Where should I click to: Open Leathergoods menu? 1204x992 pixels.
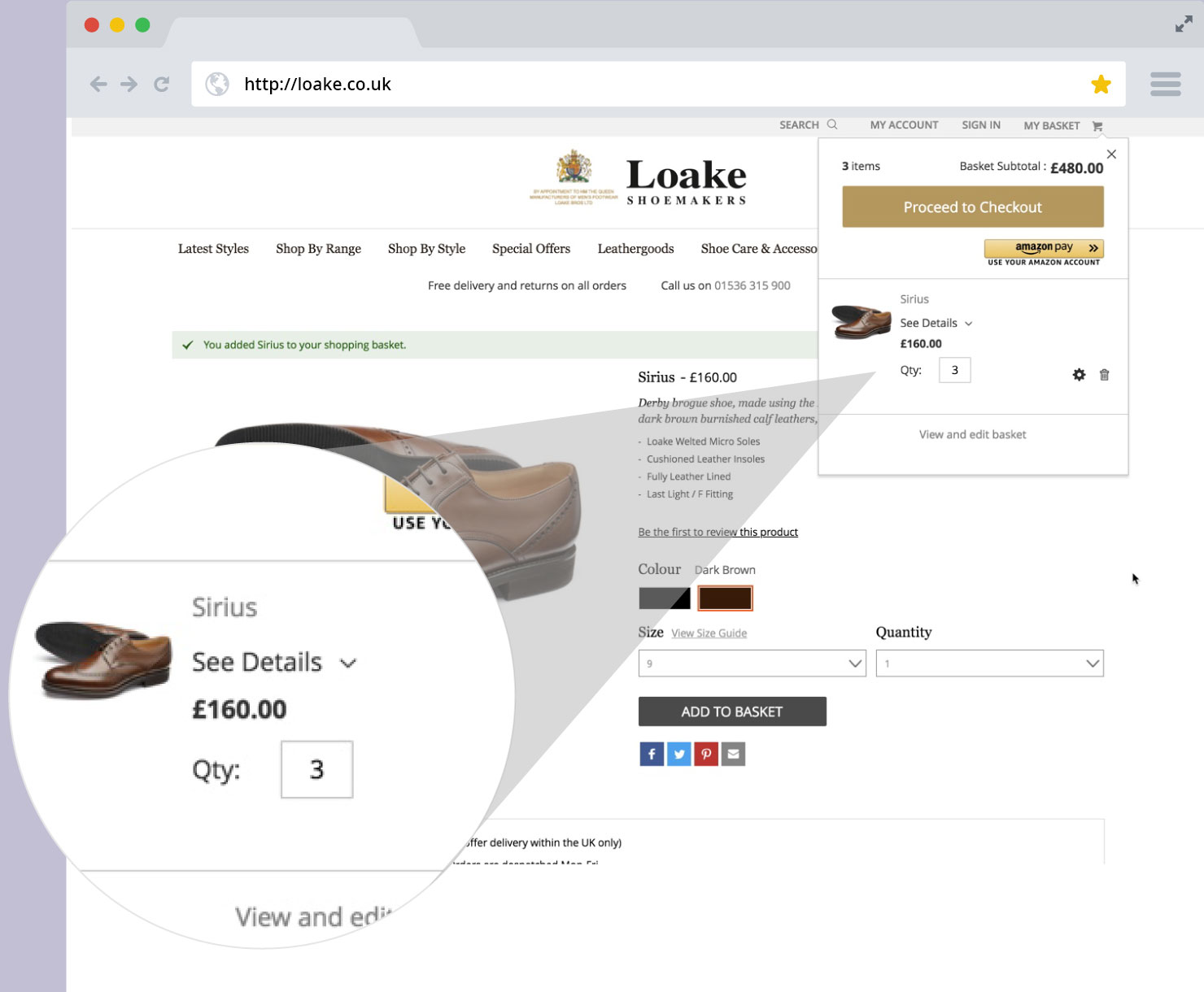635,249
